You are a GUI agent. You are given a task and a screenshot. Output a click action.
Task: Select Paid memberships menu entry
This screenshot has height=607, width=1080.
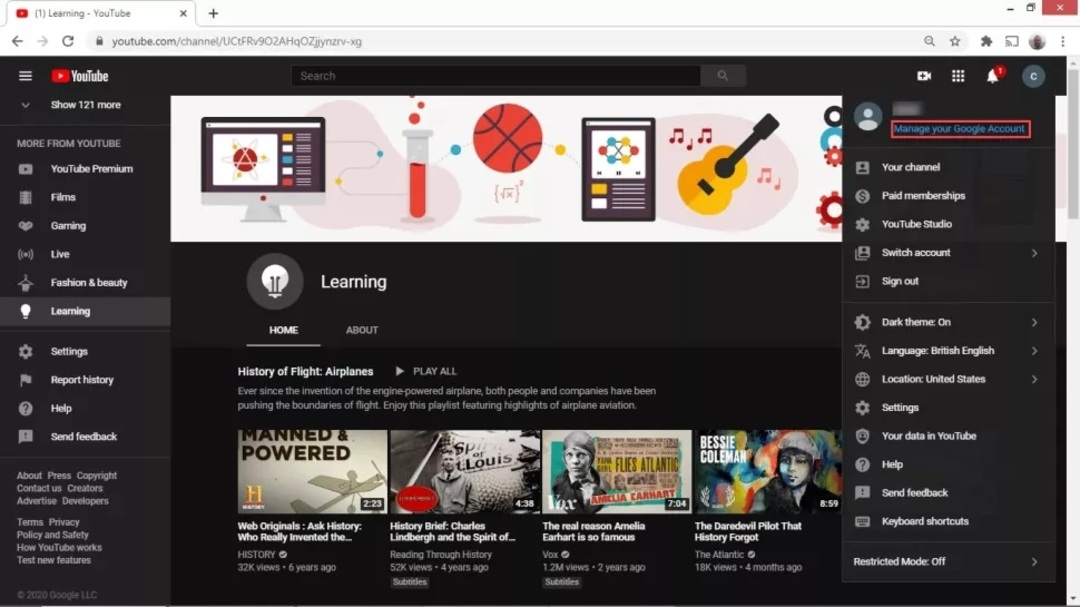click(948, 196)
